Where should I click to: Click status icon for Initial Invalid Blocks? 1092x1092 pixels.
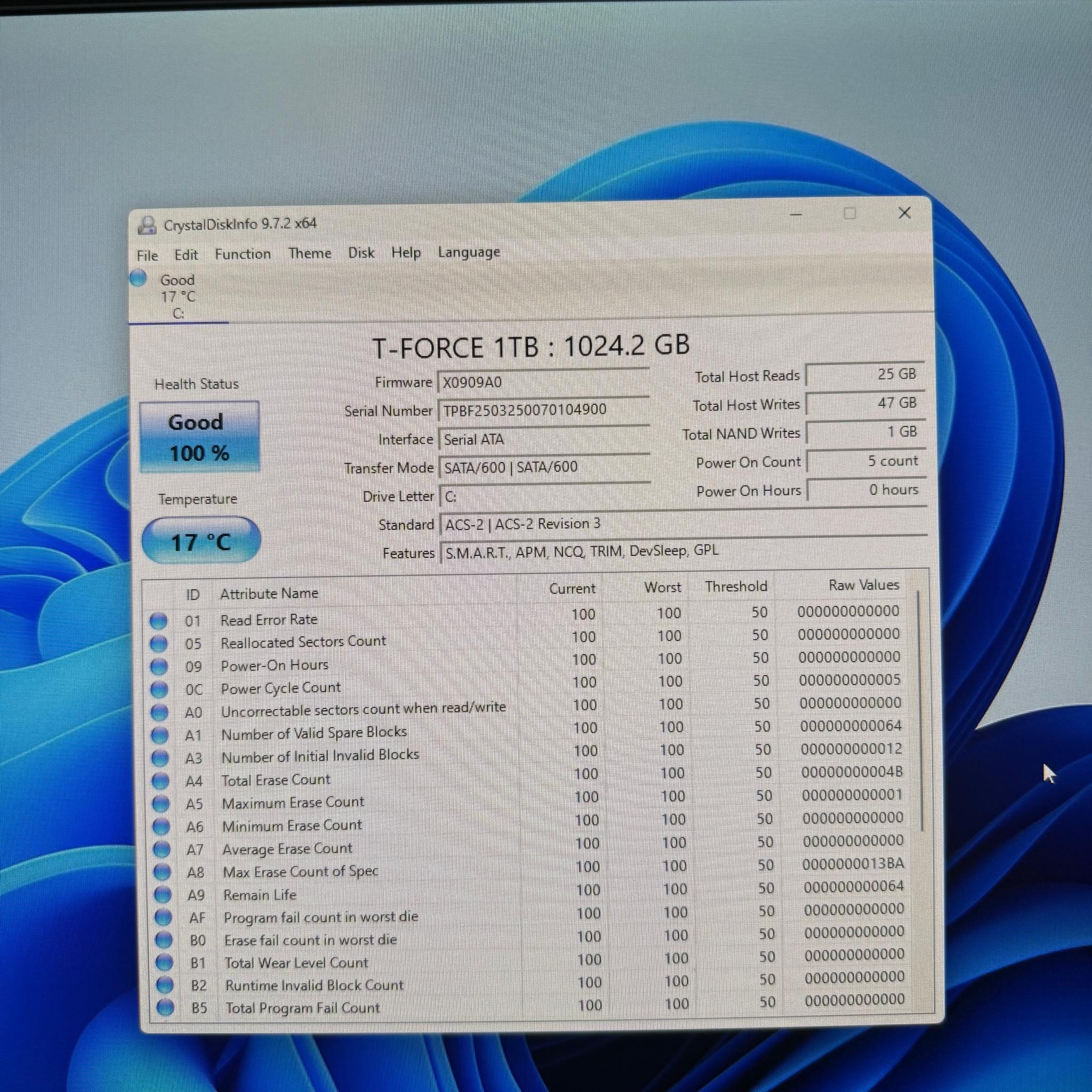click(160, 759)
